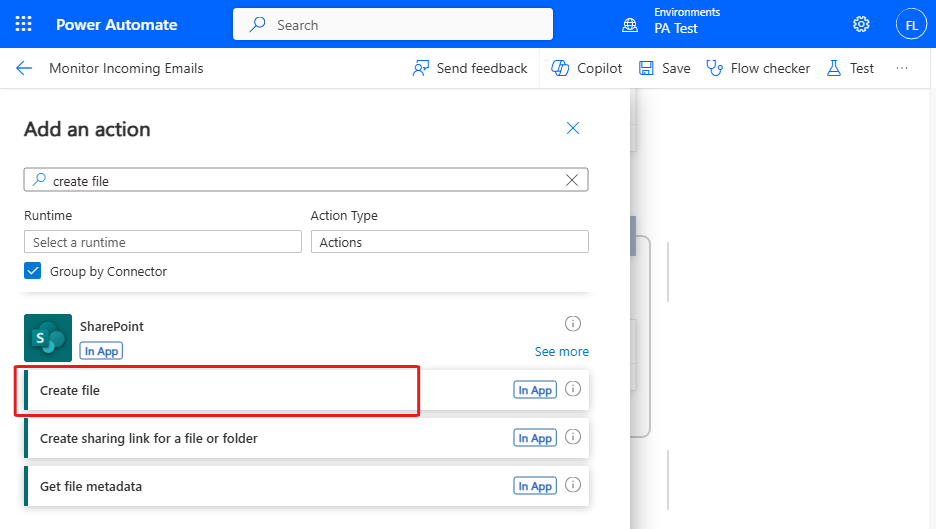Screen dimensions: 936x529
Task: Show info for Create file action
Action: click(573, 390)
